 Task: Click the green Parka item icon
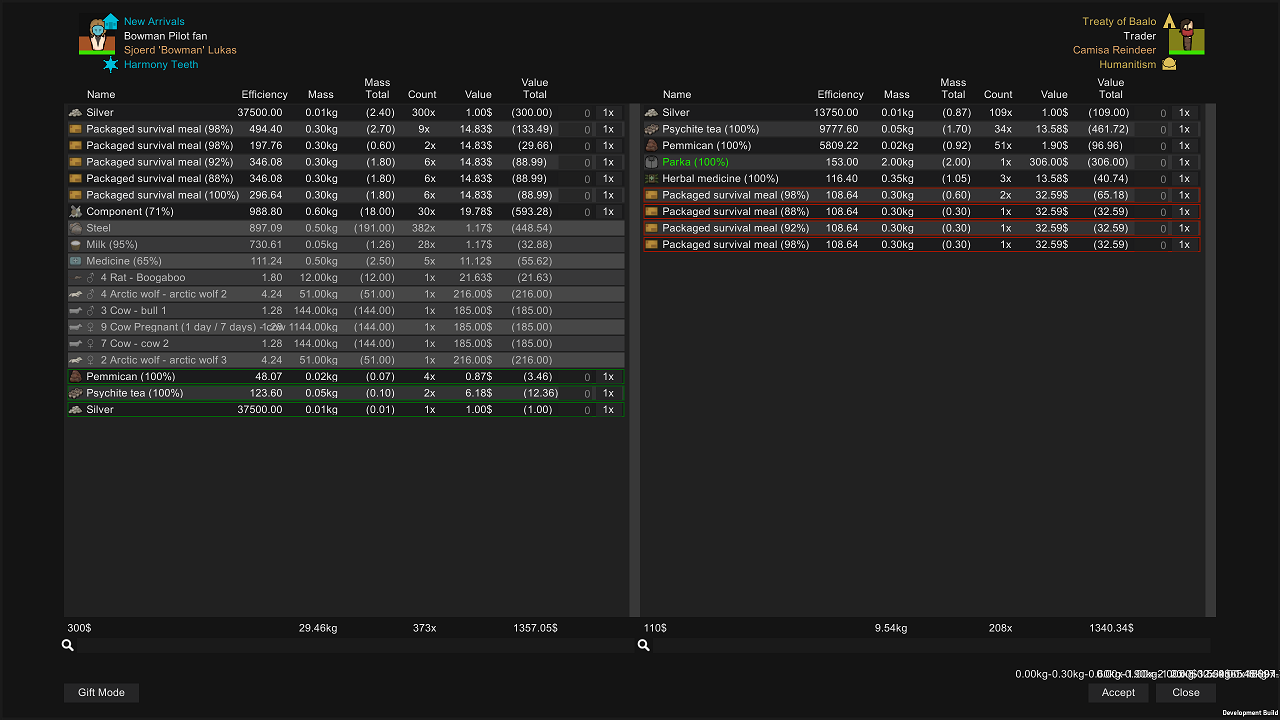[x=651, y=162]
